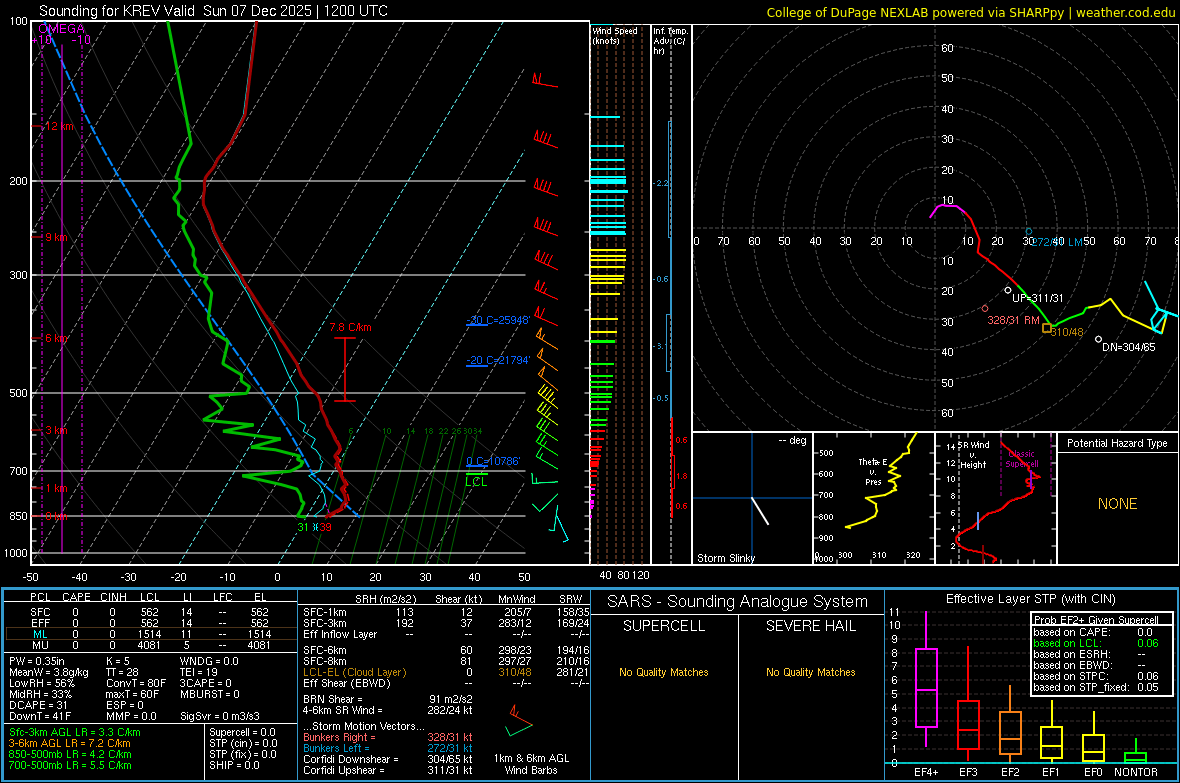Click the 1km & 6km AGL wind barb glyph

pos(519,721)
